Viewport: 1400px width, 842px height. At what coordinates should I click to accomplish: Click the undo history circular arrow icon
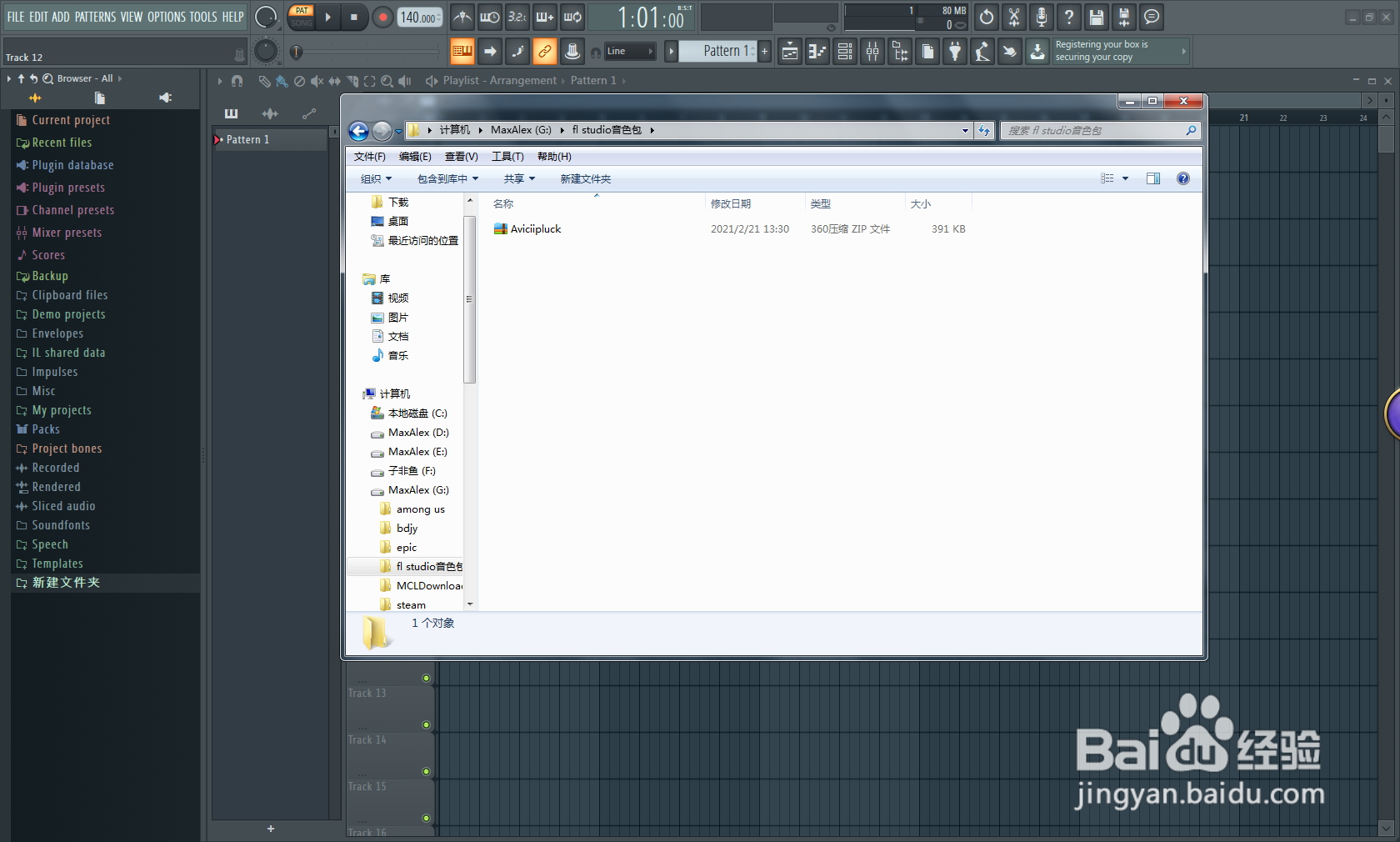click(987, 17)
